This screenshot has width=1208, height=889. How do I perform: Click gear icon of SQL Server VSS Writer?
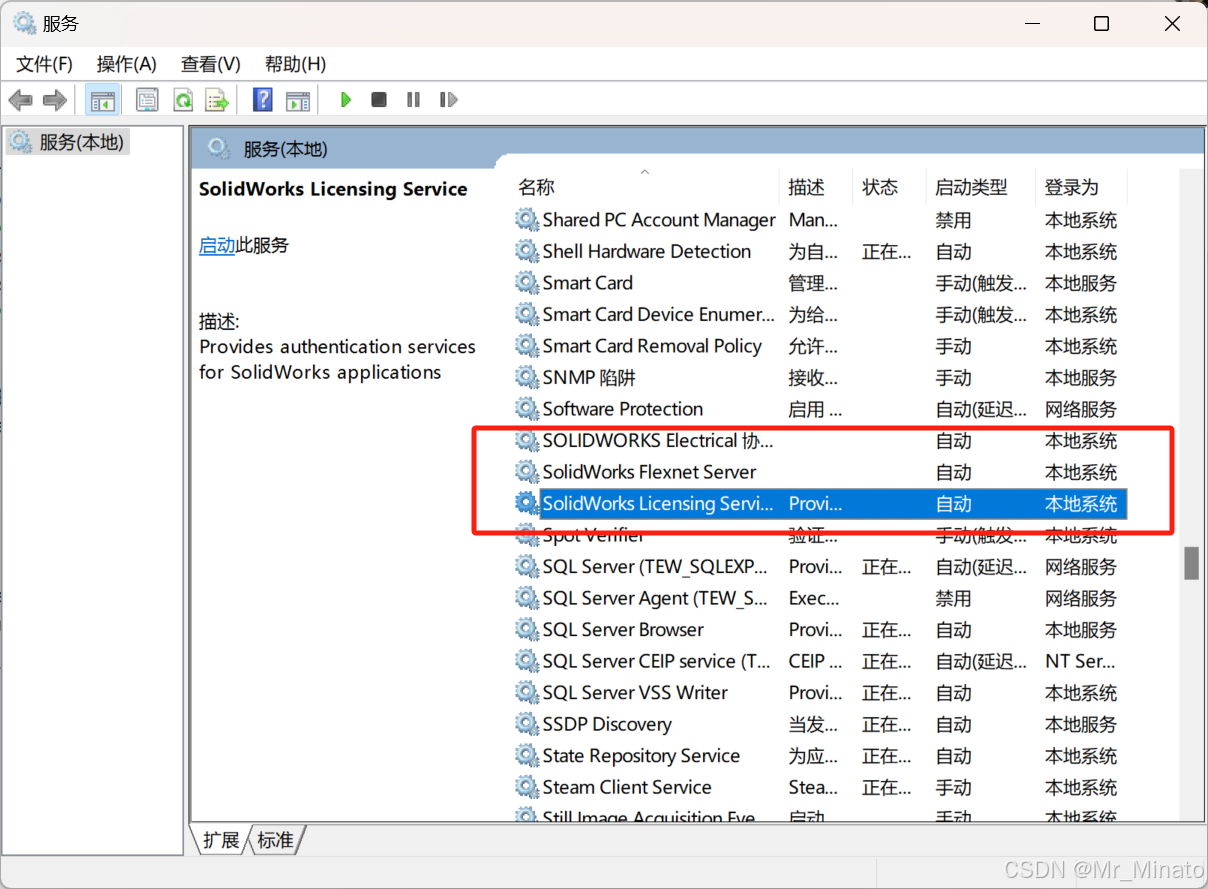527,693
